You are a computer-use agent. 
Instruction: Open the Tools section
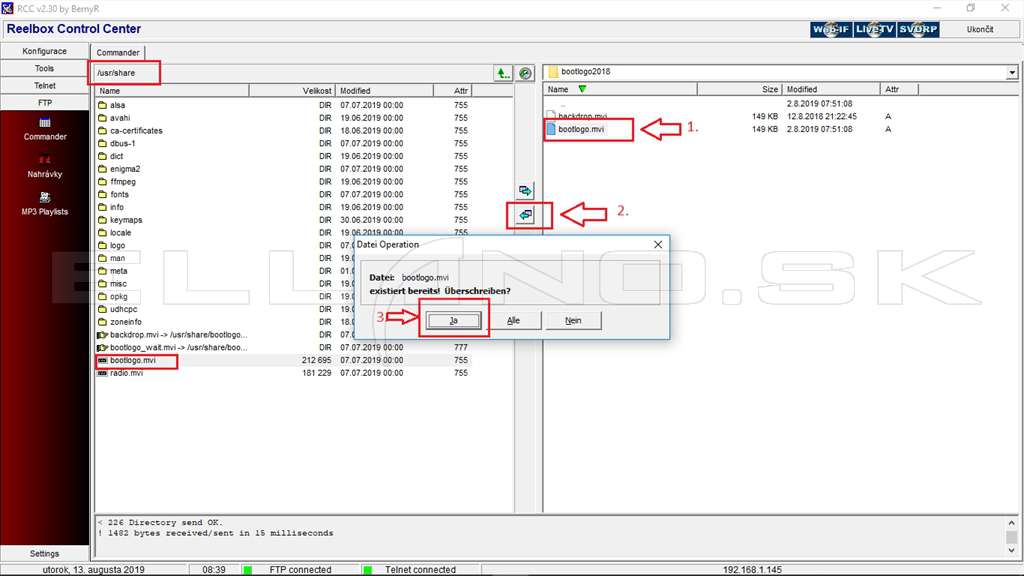pyautogui.click(x=44, y=69)
